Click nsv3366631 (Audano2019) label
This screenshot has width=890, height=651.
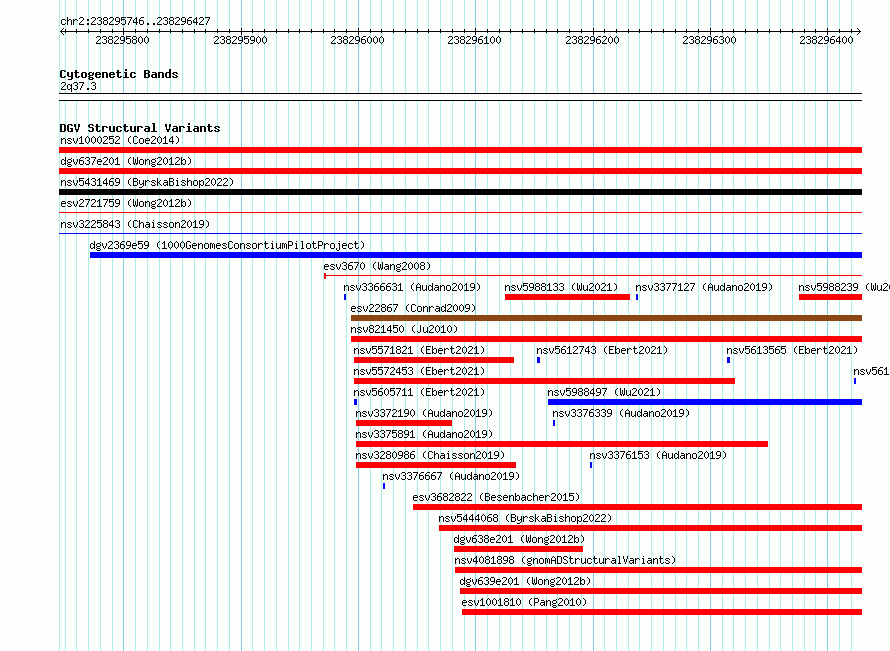(x=412, y=287)
